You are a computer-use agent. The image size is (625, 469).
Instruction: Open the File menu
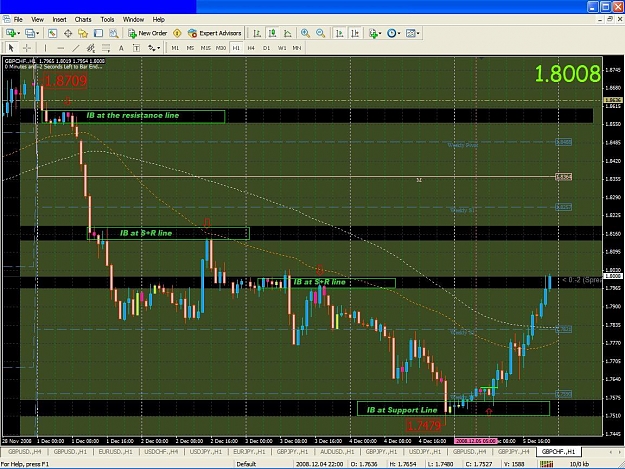click(x=18, y=20)
